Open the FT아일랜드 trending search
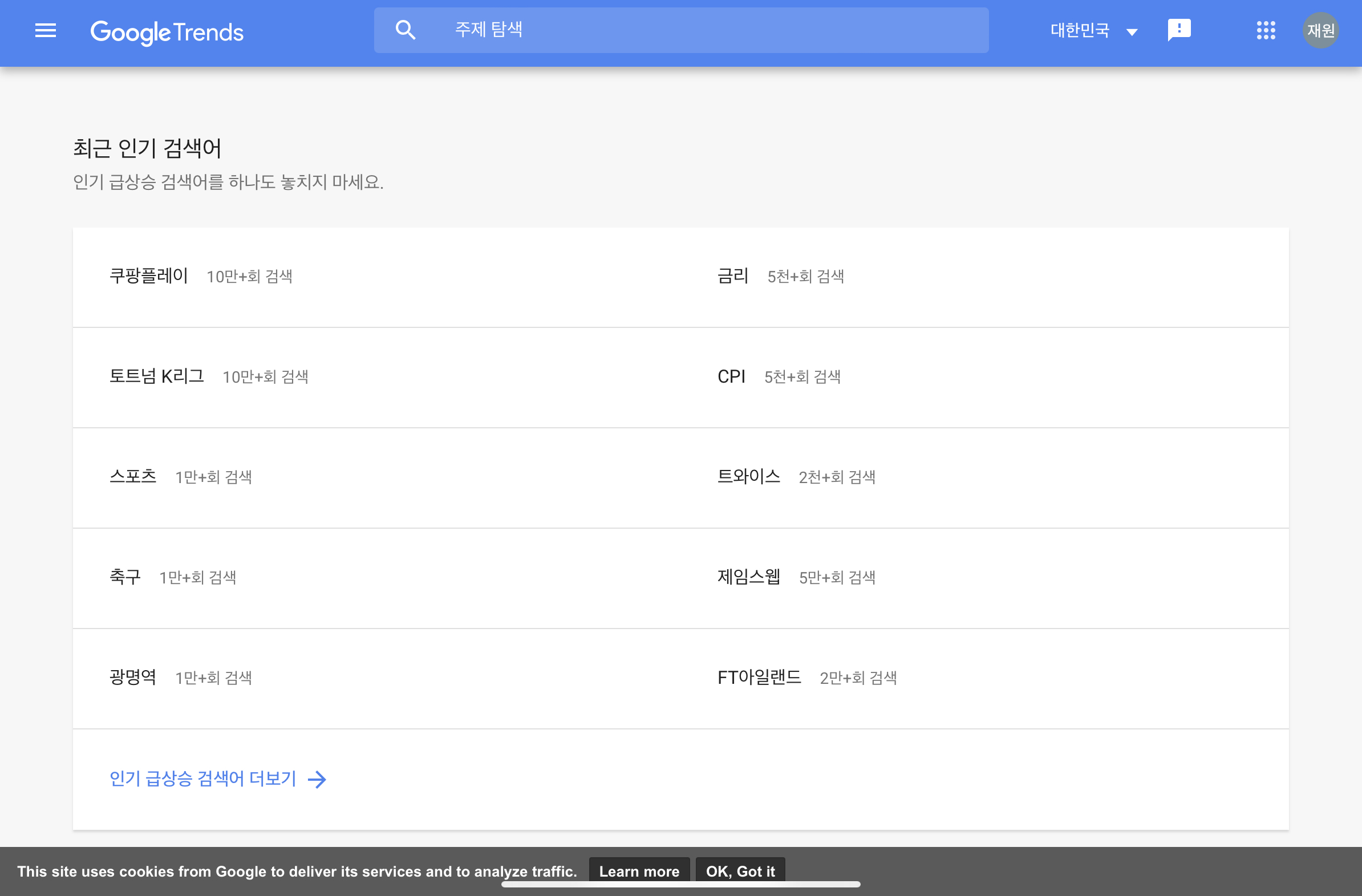Screen dimensions: 1362x896 [x=759, y=678]
